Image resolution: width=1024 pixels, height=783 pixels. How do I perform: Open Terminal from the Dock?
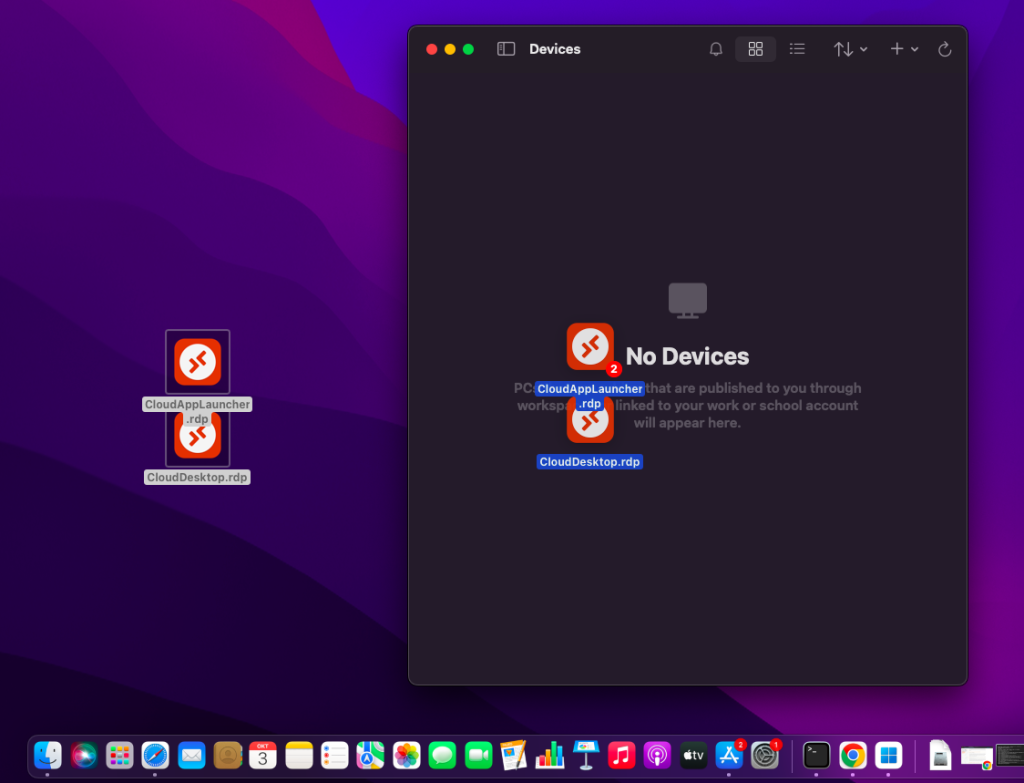click(816, 756)
